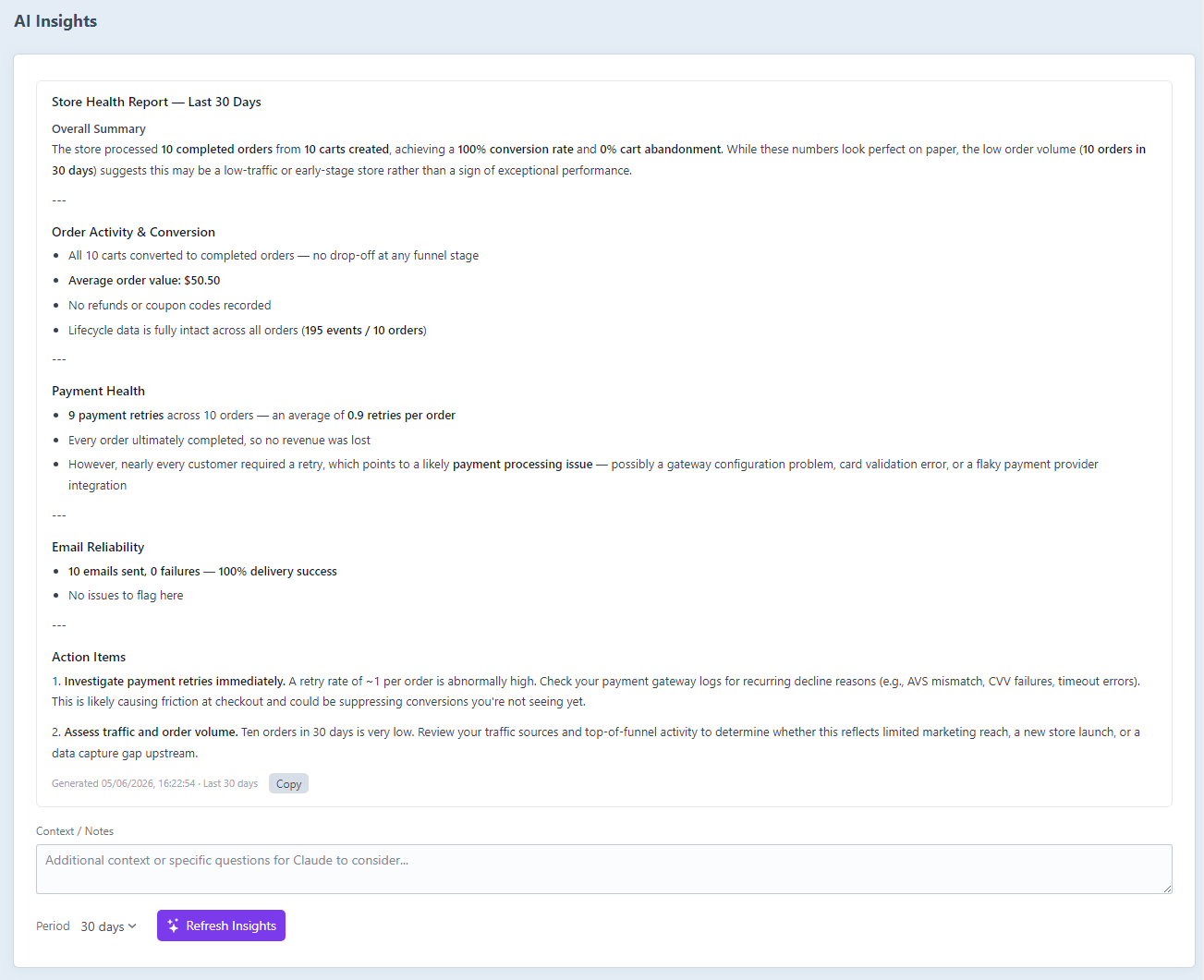Screen dimensions: 1204x980
Task: Copy the generated report with Copy button
Action: [x=288, y=783]
